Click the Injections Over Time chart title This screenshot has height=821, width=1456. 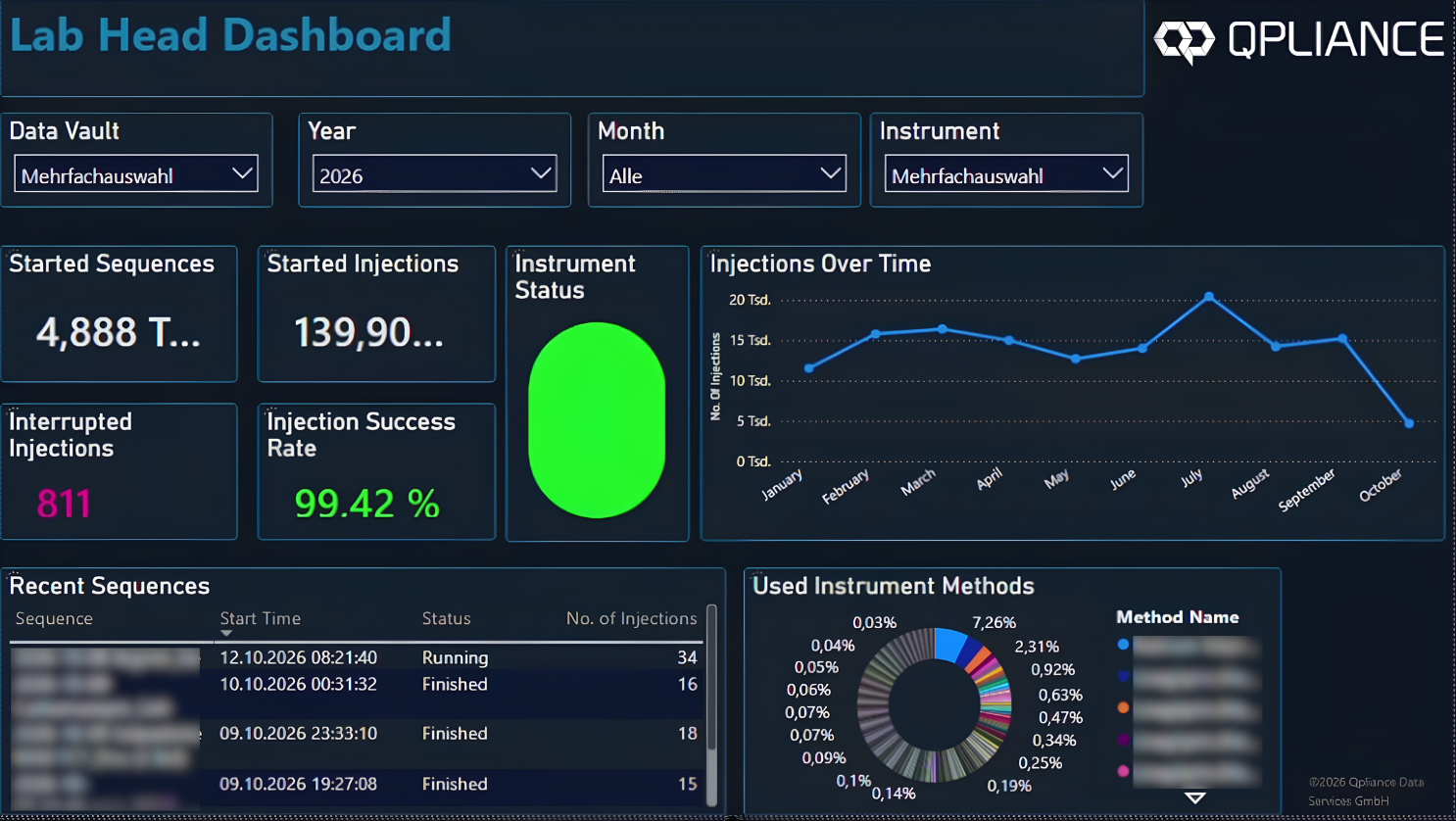[820, 264]
